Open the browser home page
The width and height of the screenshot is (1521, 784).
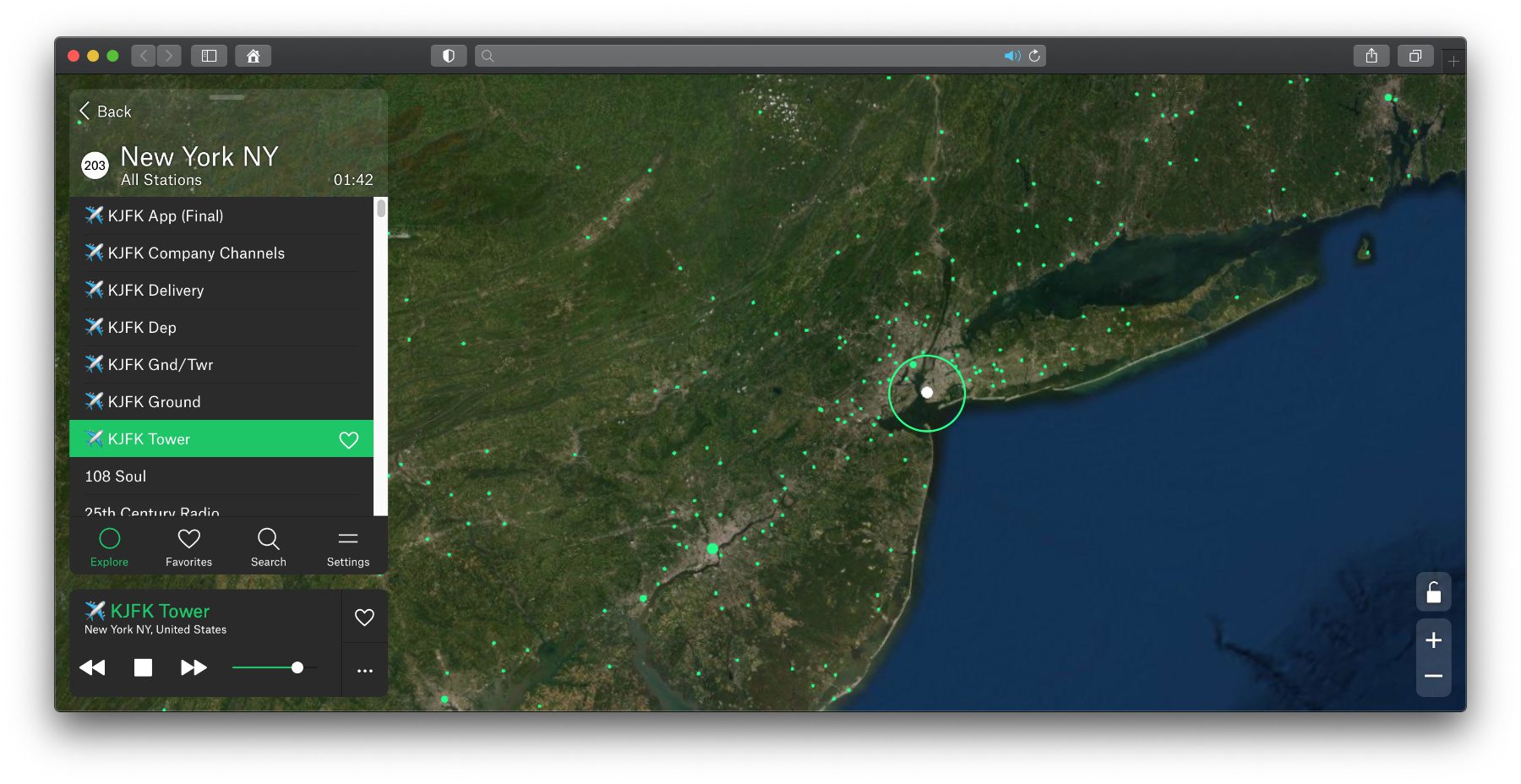(253, 56)
